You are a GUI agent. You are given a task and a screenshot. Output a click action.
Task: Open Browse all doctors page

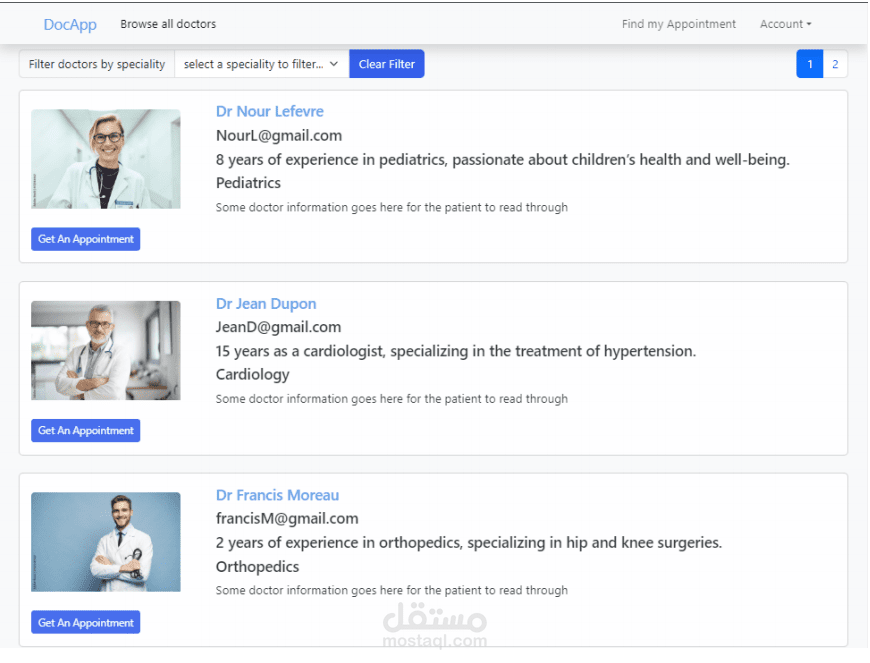(168, 24)
